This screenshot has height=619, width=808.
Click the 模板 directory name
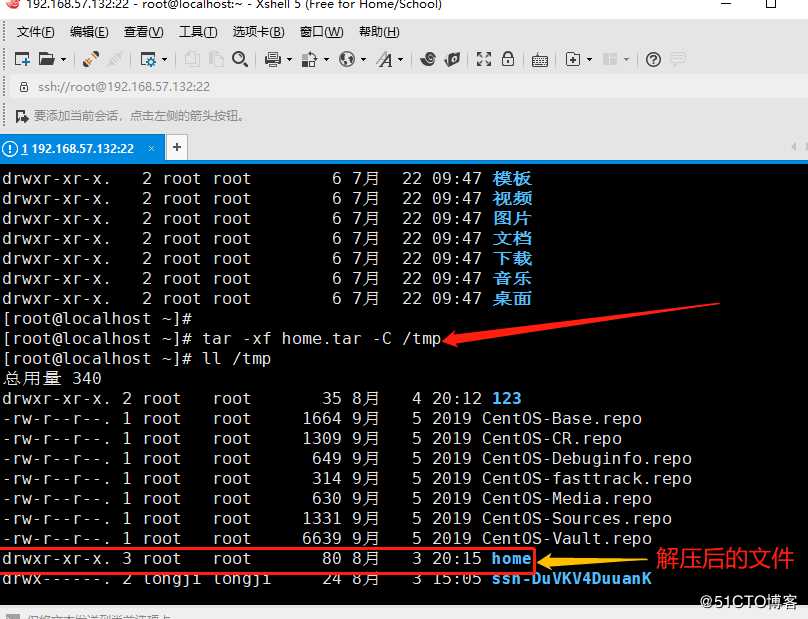click(x=512, y=178)
